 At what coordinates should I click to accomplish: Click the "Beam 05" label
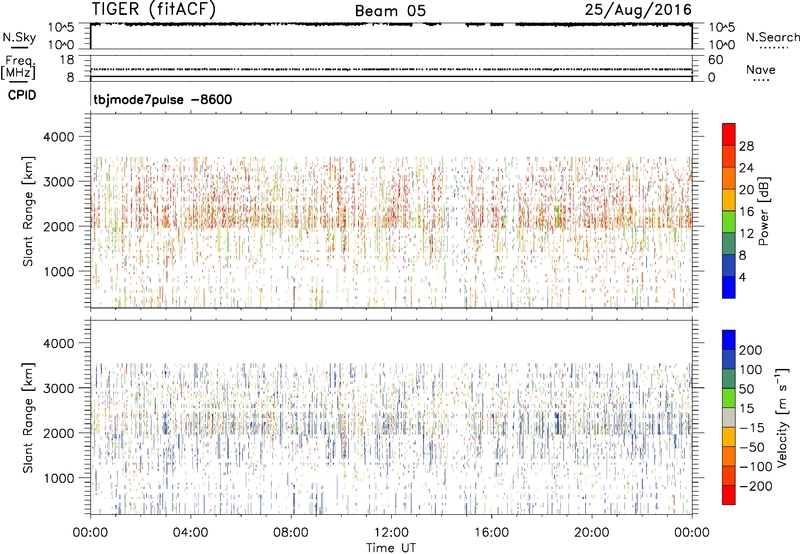pos(390,11)
